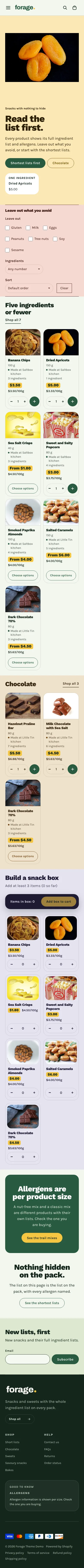
Task: Select the Shortest lists first pill
Action: pos(25,163)
